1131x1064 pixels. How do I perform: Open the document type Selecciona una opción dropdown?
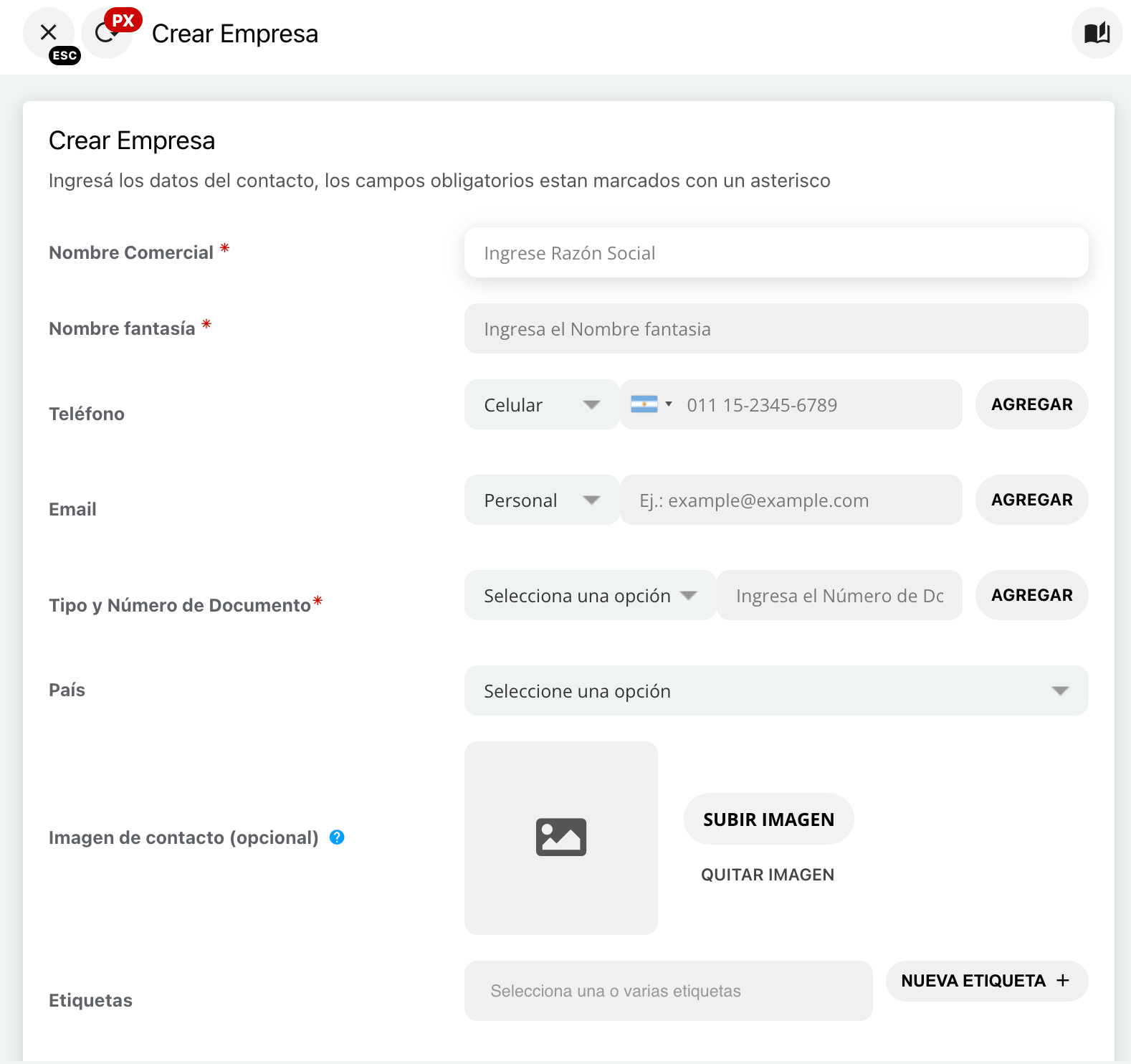(589, 595)
